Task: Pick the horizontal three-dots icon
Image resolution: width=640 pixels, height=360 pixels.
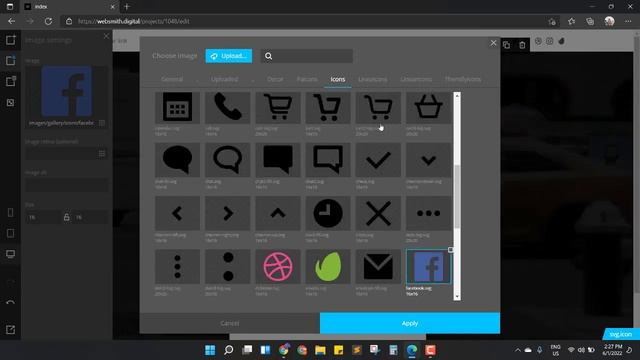Action: pyautogui.click(x=429, y=213)
